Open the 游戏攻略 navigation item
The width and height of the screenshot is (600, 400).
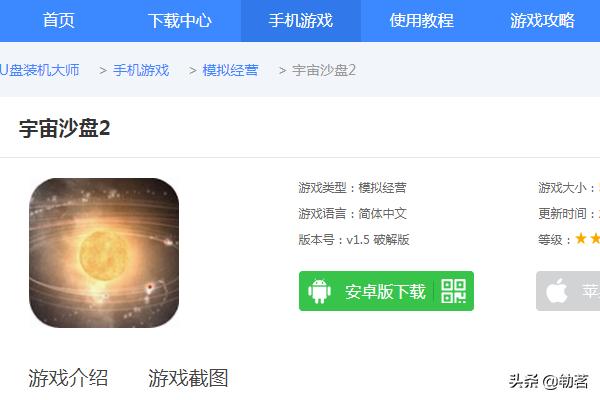pos(542,20)
